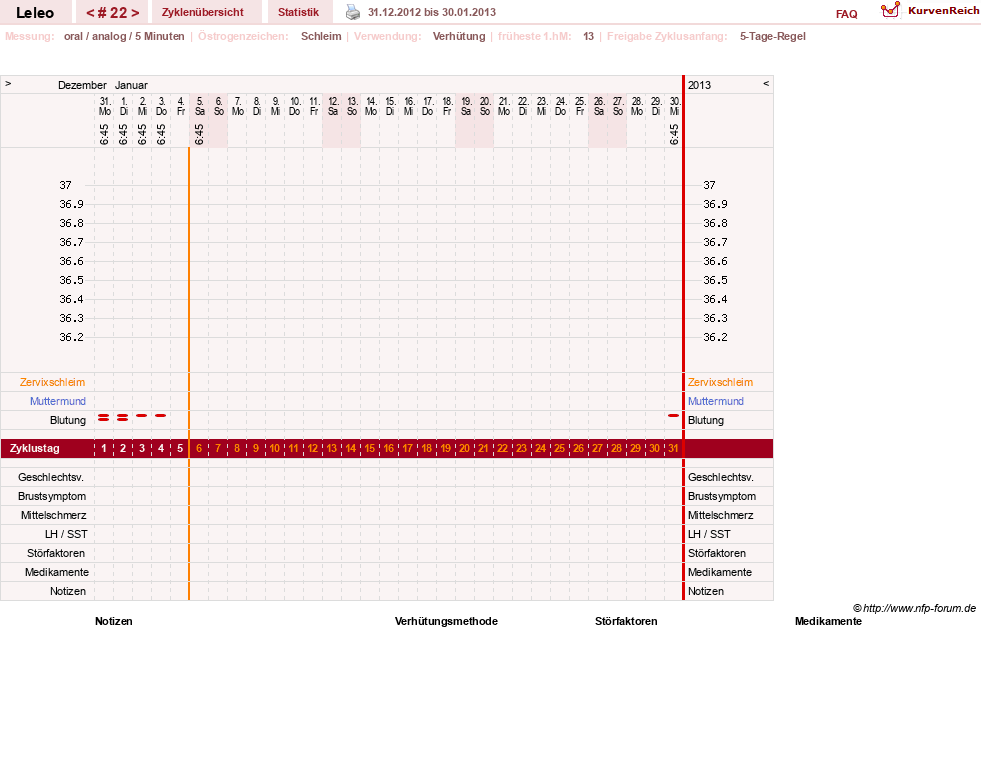Viewport: 981px width, 760px height.
Task: Click the 6:45 time under '1. Di'
Action: (123, 134)
